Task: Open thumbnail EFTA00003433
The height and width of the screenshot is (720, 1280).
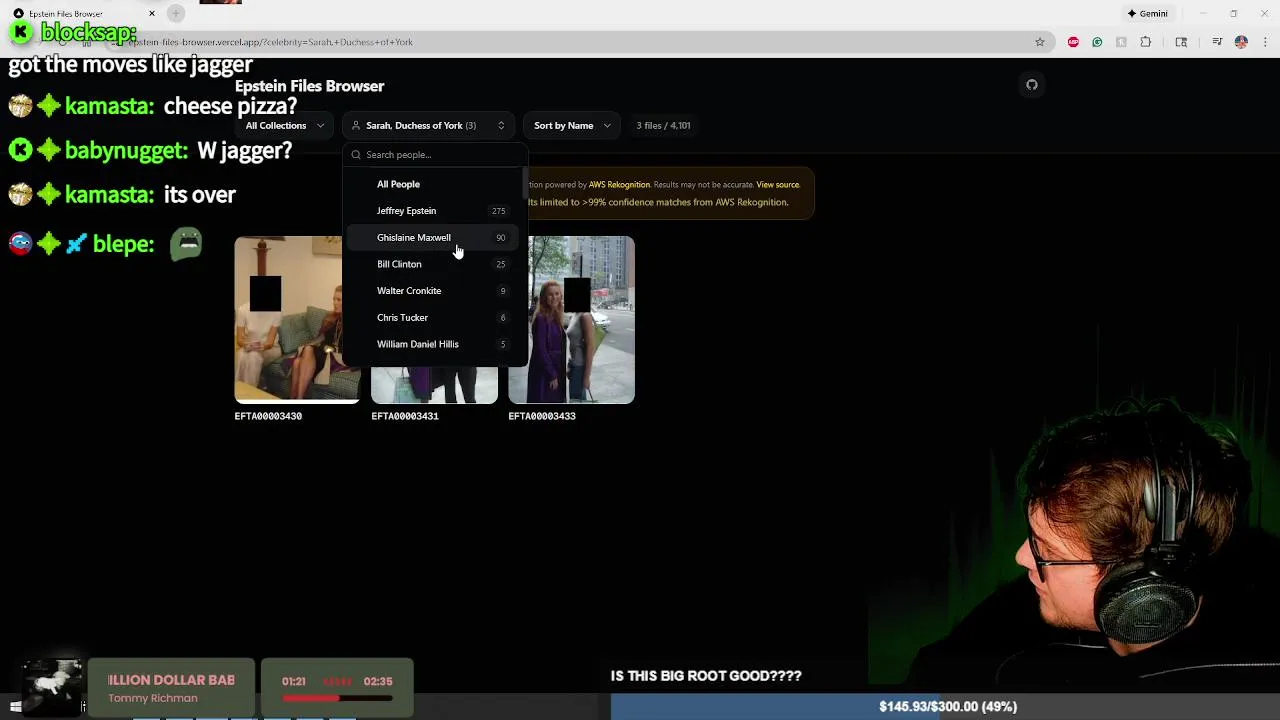Action: tap(571, 320)
